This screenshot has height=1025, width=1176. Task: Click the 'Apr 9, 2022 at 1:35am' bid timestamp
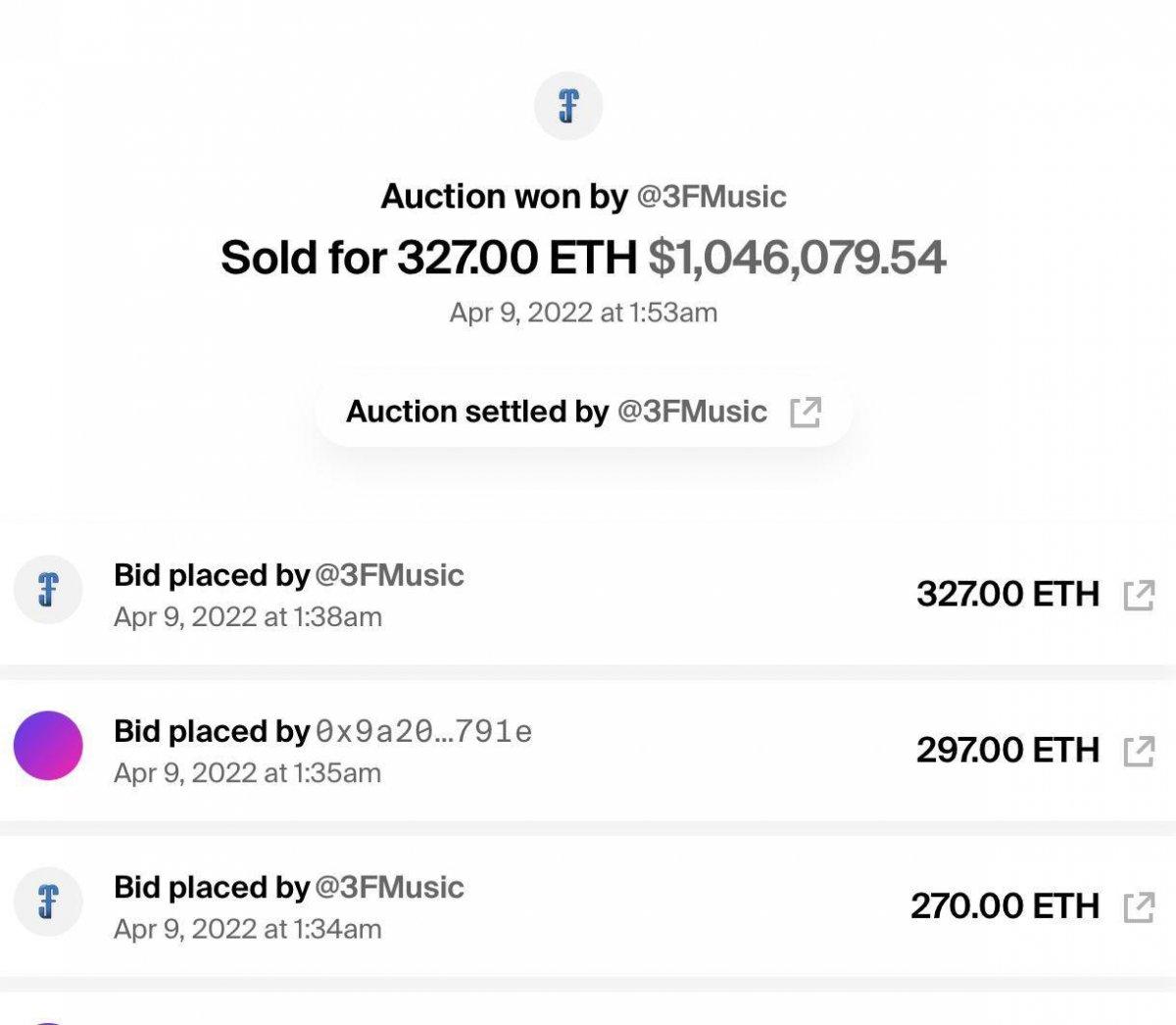(247, 773)
